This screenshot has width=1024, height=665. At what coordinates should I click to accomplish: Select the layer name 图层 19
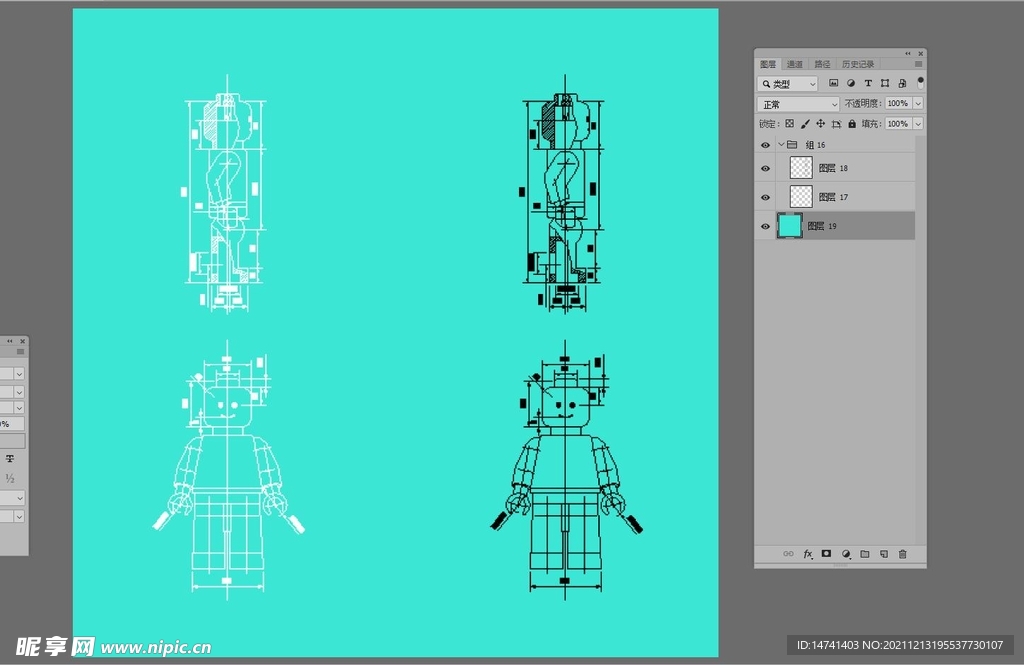[822, 226]
